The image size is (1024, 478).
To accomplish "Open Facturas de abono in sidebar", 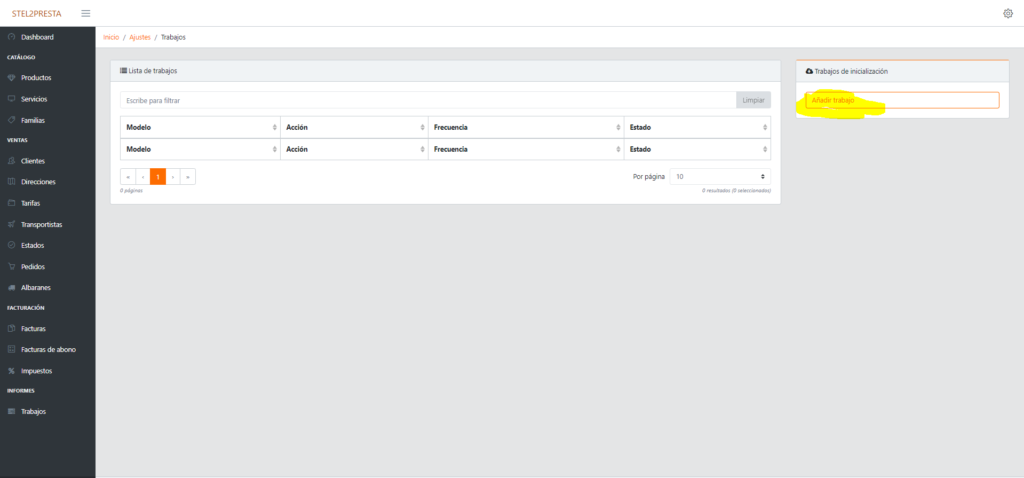I will [48, 349].
